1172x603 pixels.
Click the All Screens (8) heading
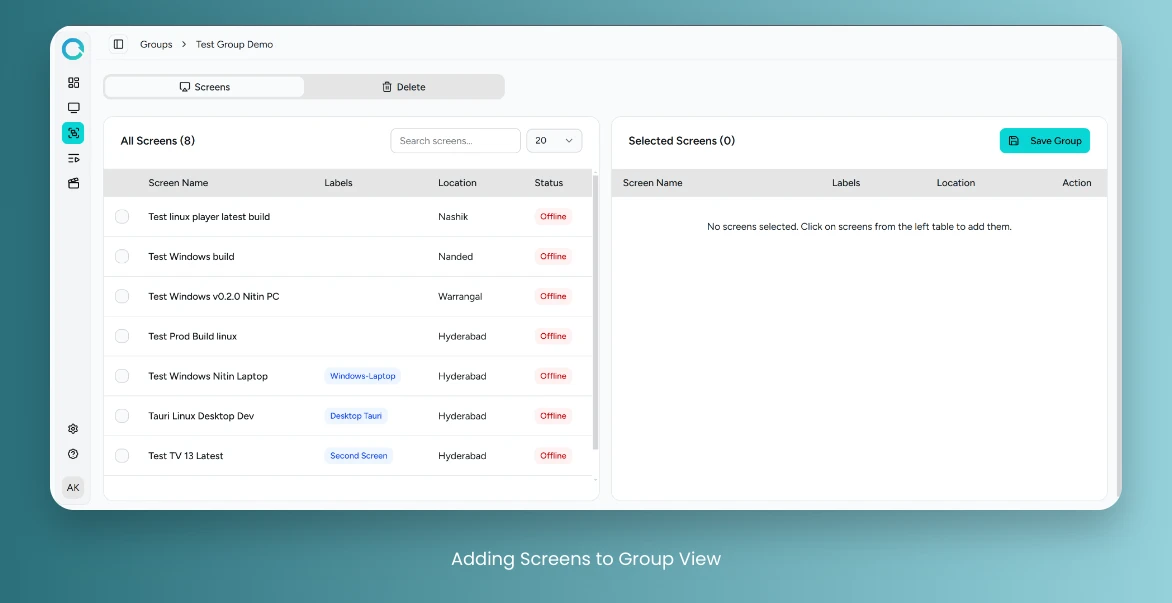[x=158, y=140]
